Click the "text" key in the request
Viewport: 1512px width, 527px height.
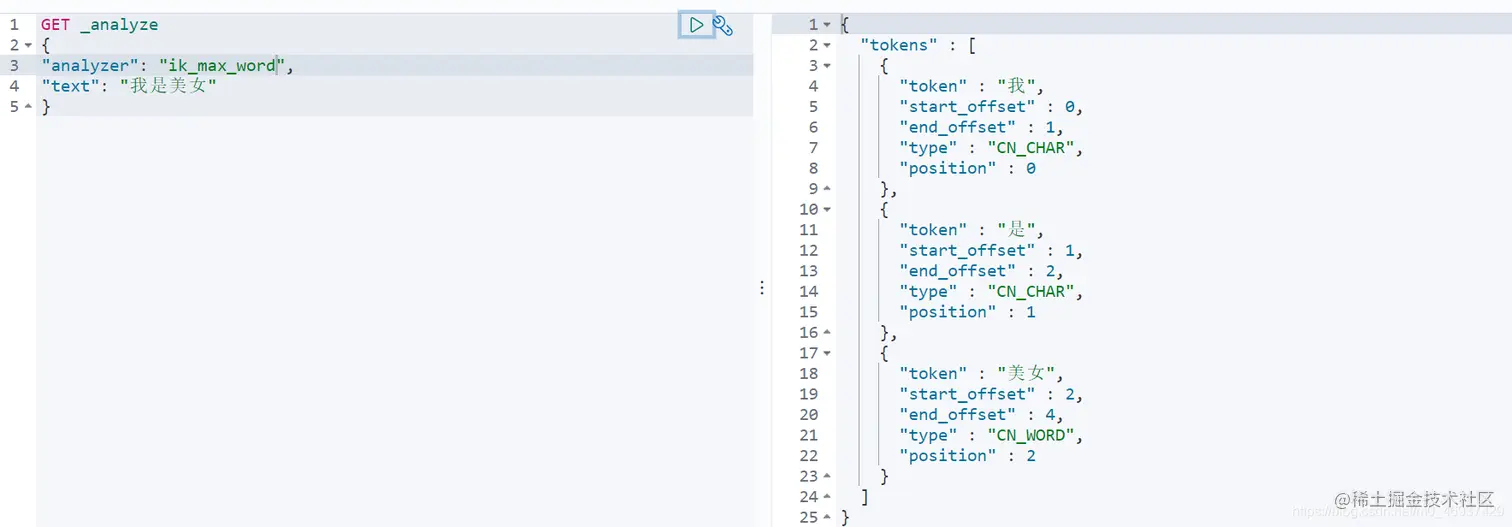[x=70, y=86]
